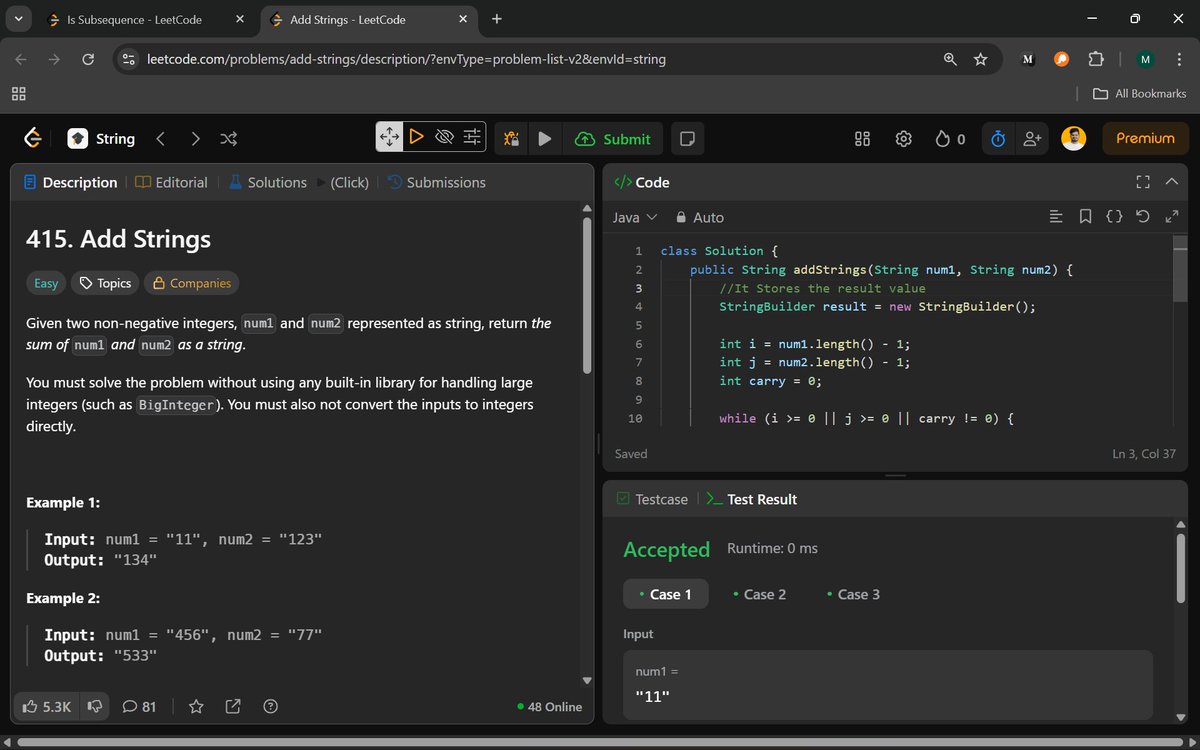Dislike the problem thumbs-down
Viewport: 1200px width, 750px height.
pos(95,707)
